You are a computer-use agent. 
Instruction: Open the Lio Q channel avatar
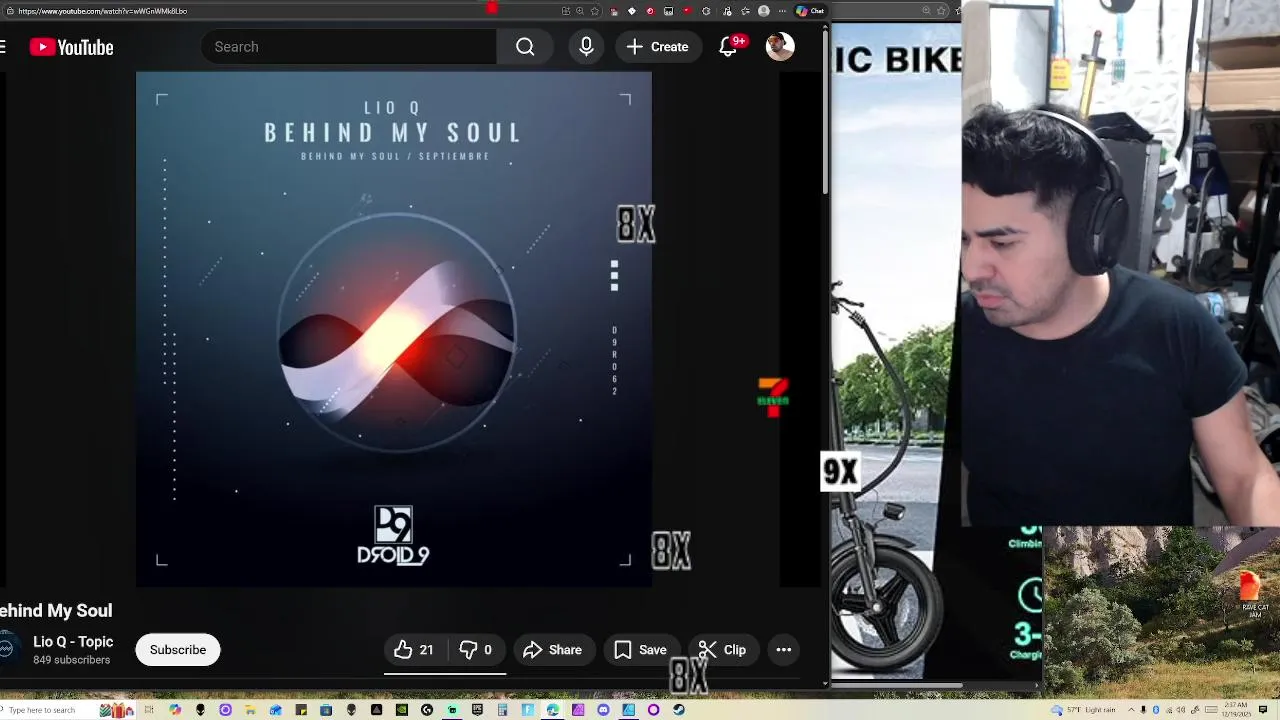click(6, 650)
